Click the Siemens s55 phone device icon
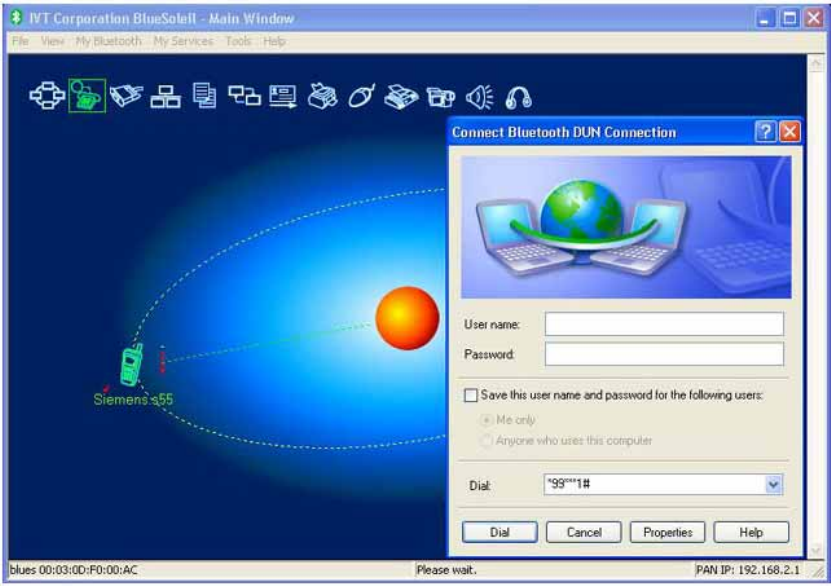 coord(131,365)
